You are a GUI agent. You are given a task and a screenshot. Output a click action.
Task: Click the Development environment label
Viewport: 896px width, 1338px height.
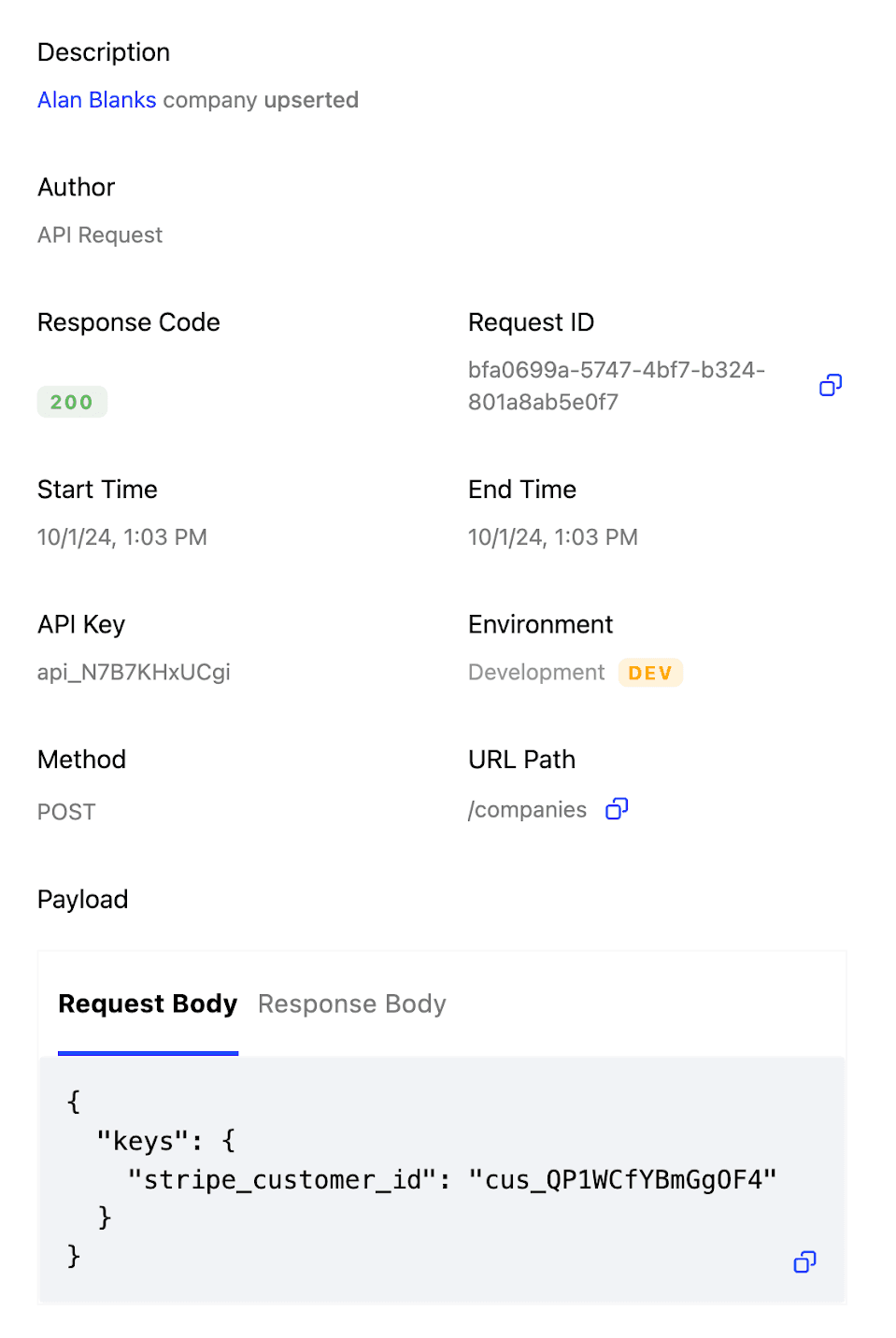pyautogui.click(x=536, y=672)
